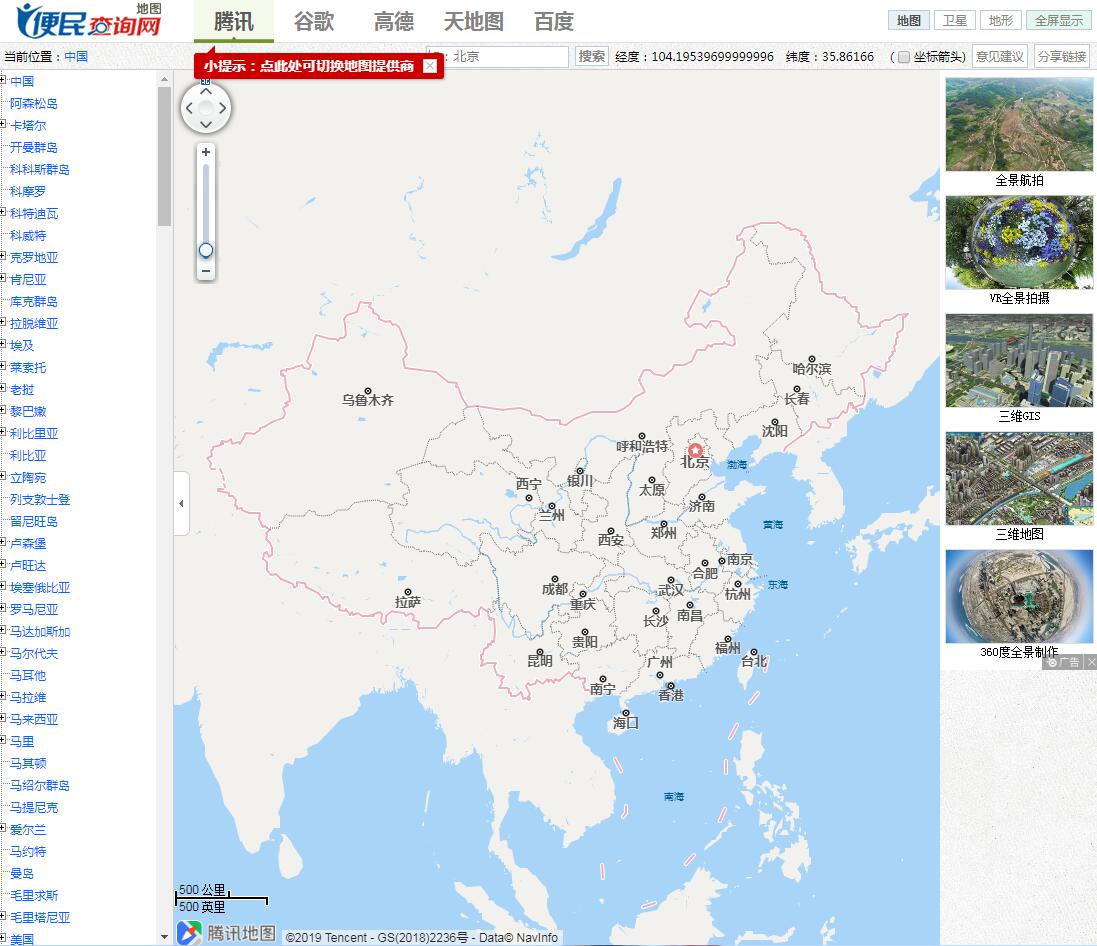This screenshot has height=946, width=1097.
Task: Select the 地图 view mode
Action: tap(909, 20)
